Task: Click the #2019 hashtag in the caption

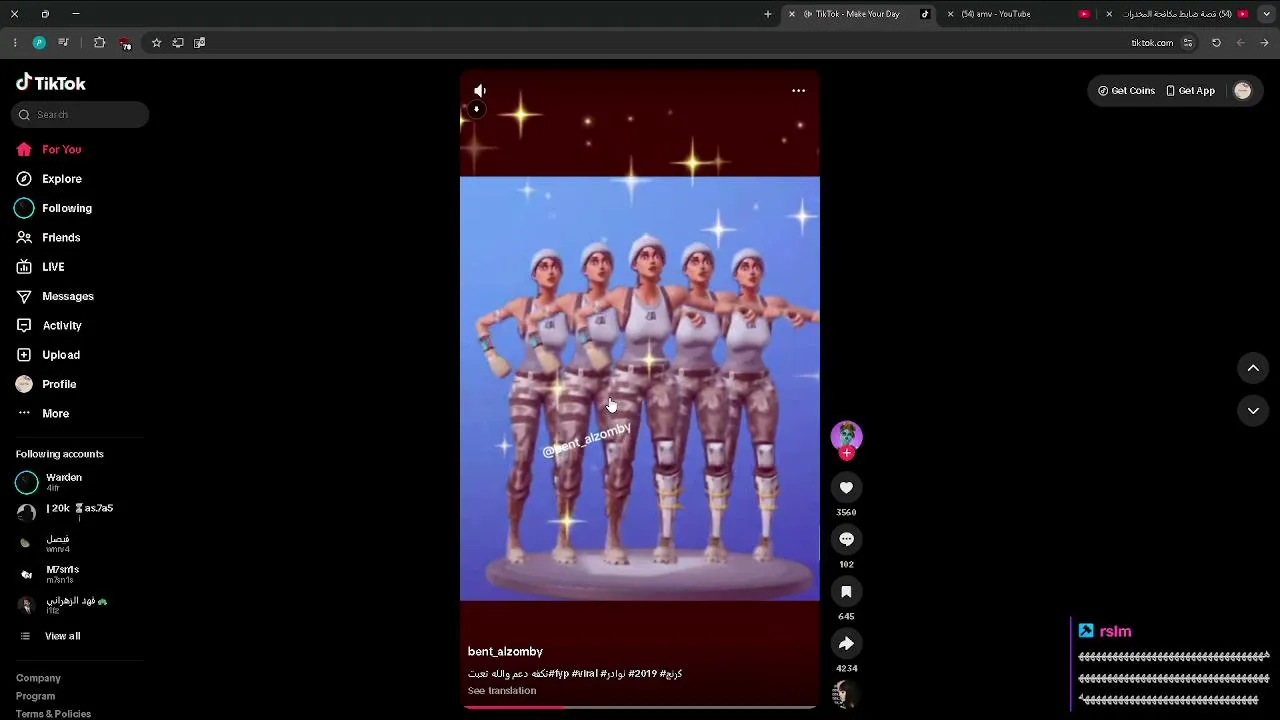Action: pos(642,674)
